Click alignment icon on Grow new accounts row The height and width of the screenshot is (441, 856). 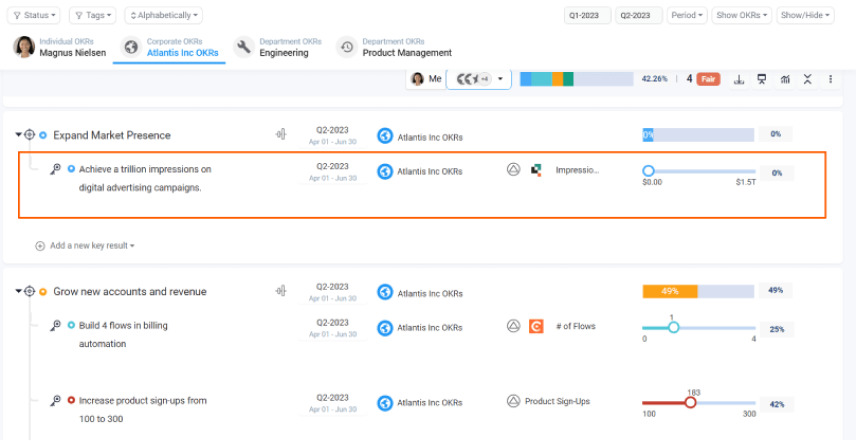(x=281, y=291)
